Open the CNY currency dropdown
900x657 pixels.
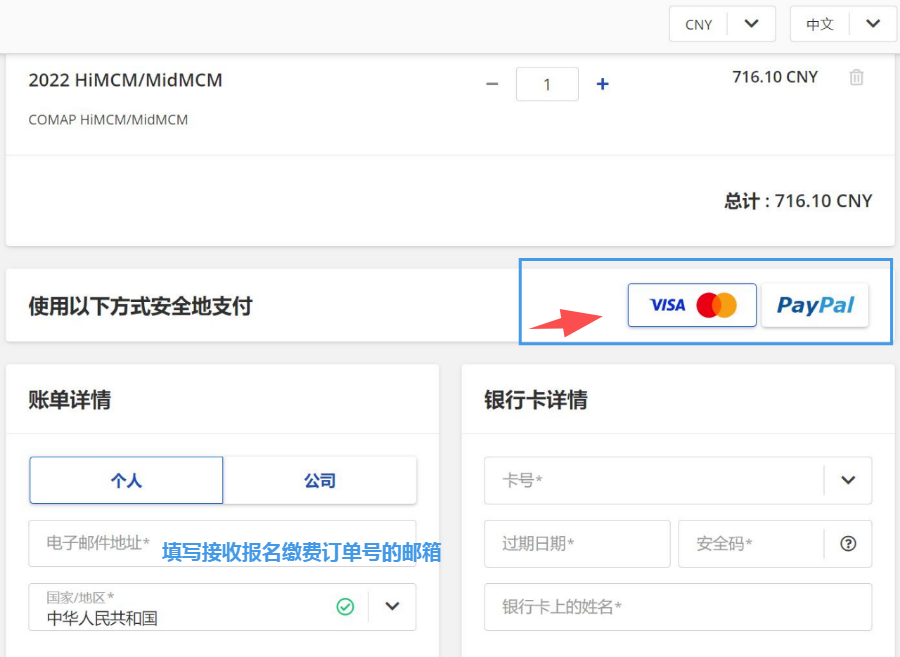click(x=722, y=24)
